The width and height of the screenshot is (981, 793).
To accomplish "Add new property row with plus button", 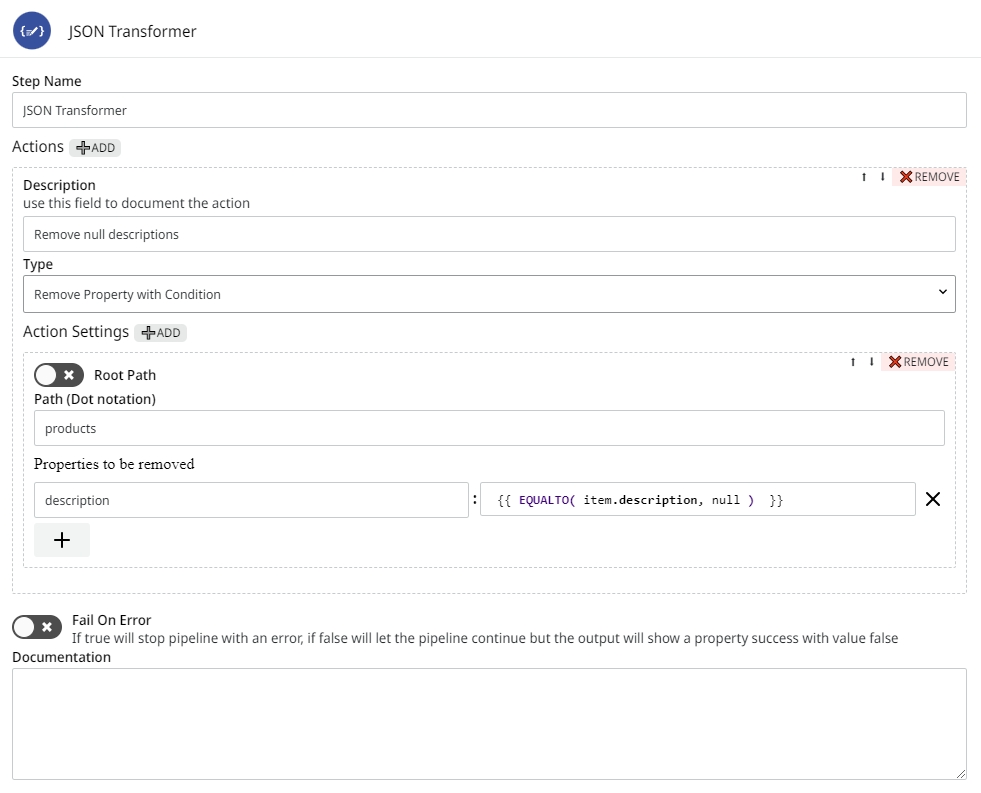I will tap(62, 540).
